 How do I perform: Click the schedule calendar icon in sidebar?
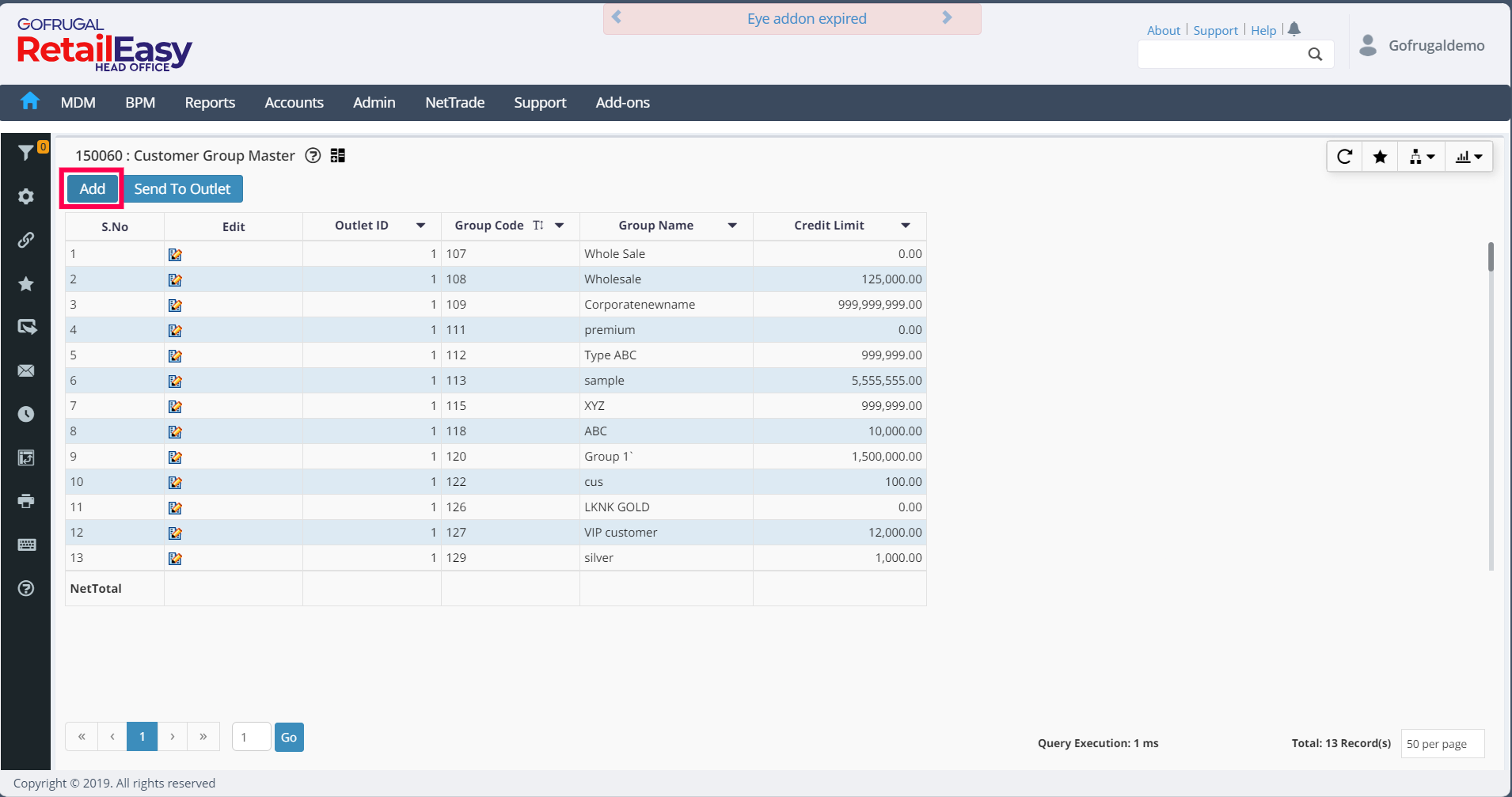(x=26, y=457)
